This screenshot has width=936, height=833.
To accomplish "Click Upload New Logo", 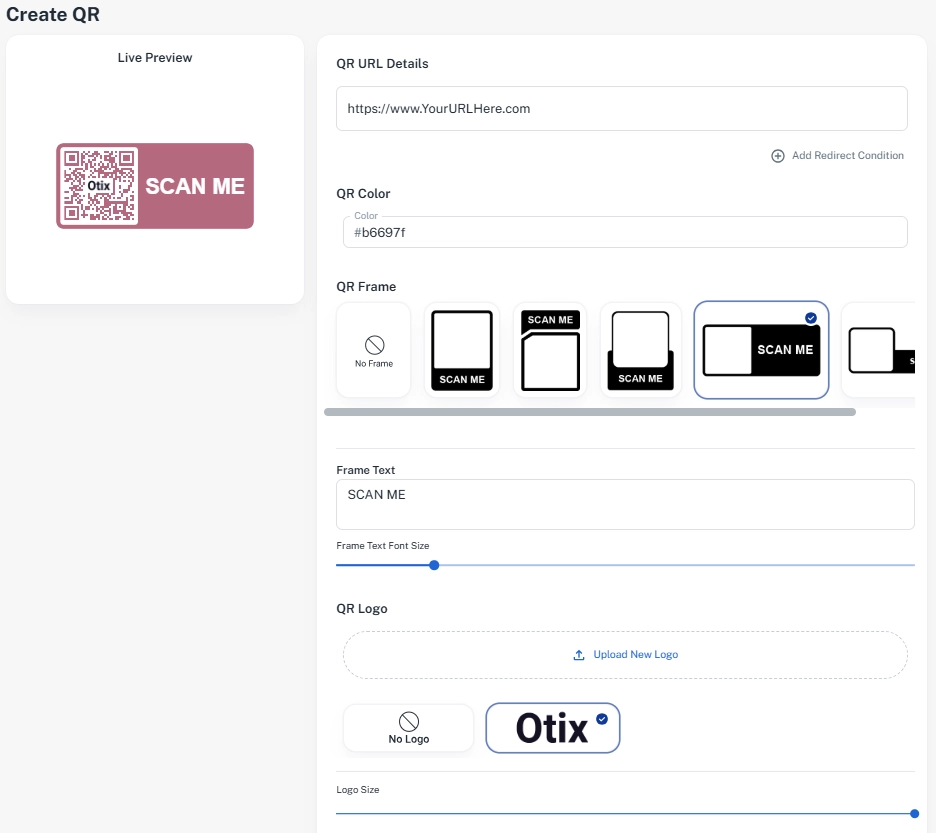I will [x=635, y=655].
